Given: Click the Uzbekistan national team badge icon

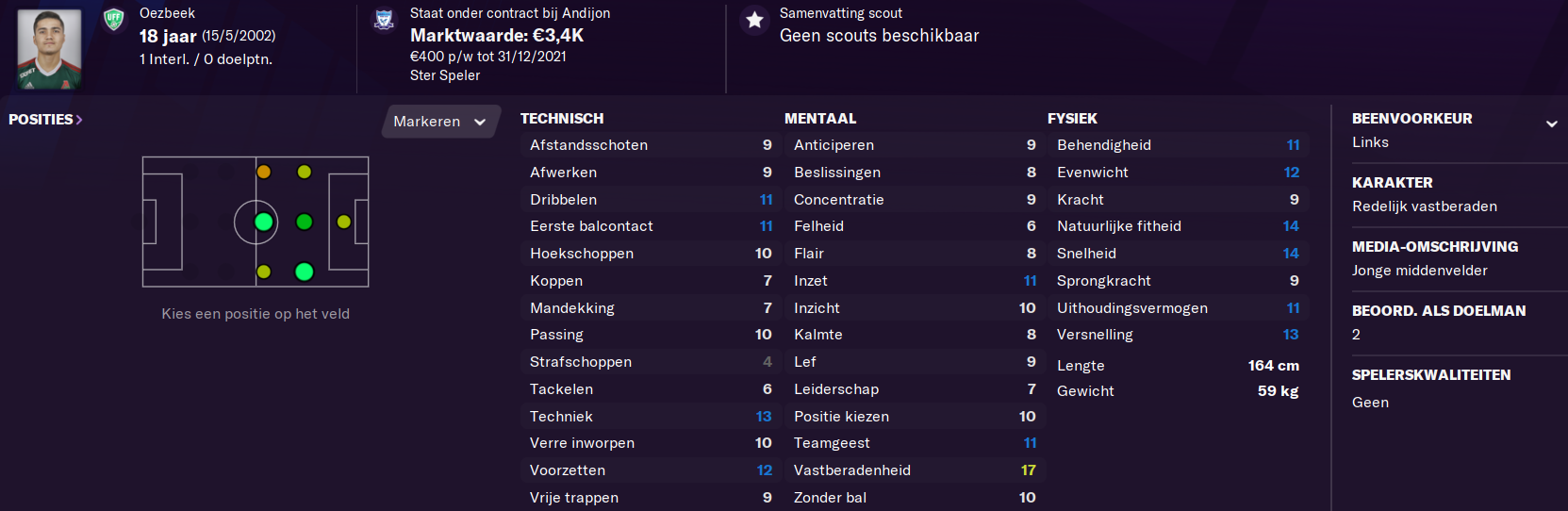Looking at the screenshot, I should tap(114, 19).
